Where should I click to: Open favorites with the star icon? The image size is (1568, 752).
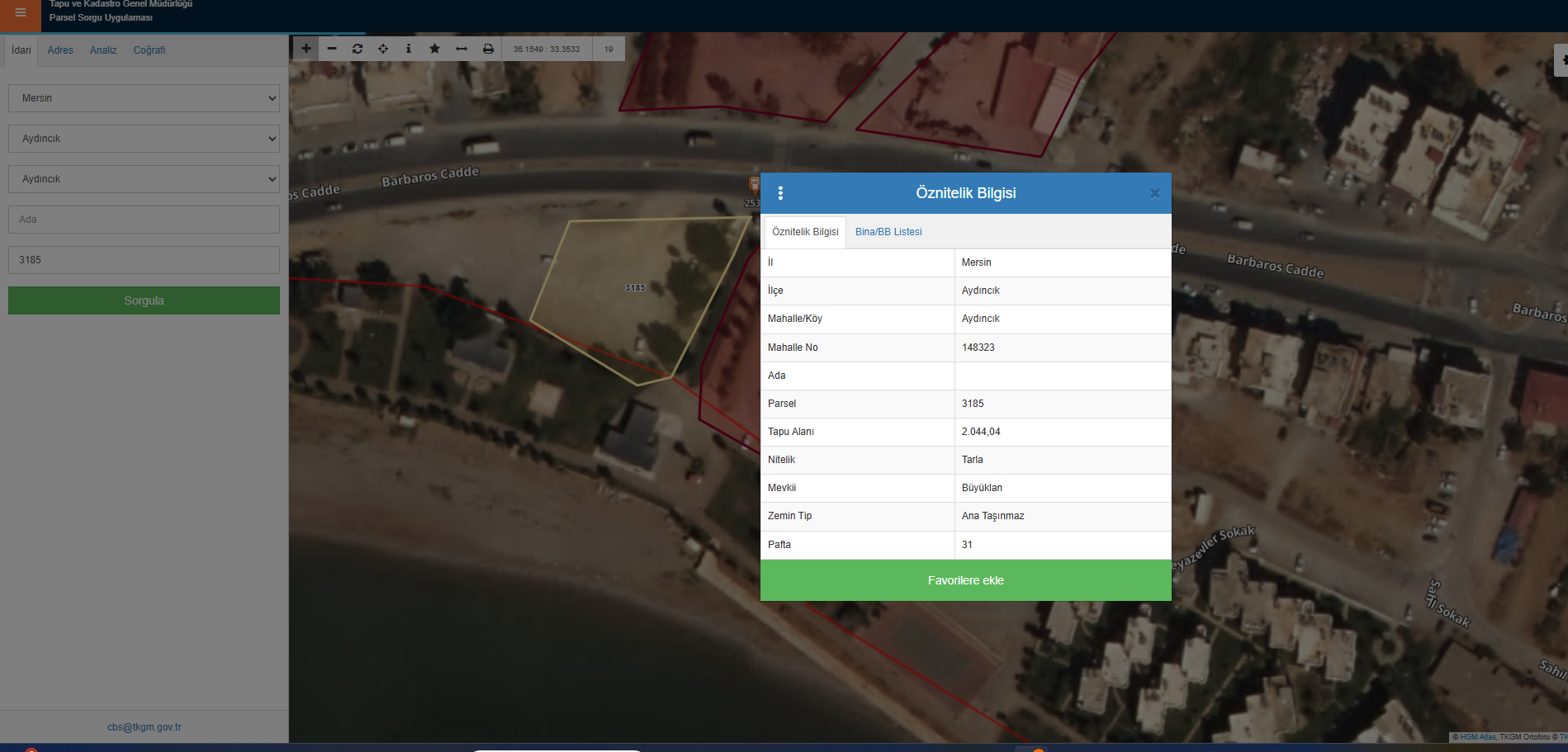[434, 49]
